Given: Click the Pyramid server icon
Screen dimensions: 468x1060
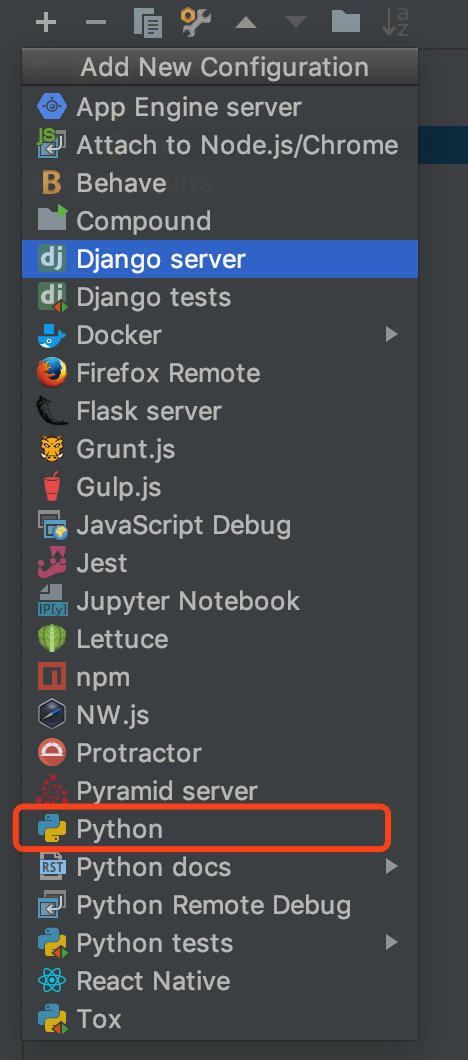Looking at the screenshot, I should (52, 790).
